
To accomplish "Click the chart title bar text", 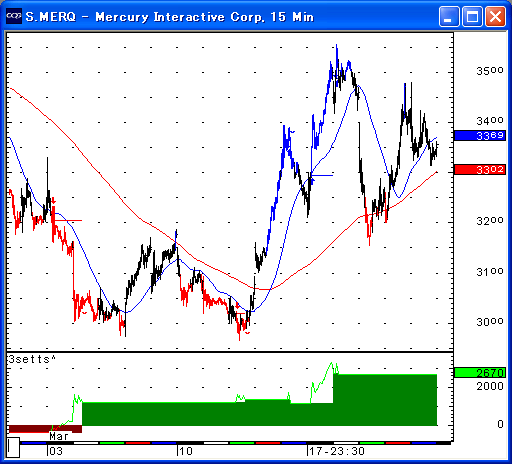I will (170, 17).
